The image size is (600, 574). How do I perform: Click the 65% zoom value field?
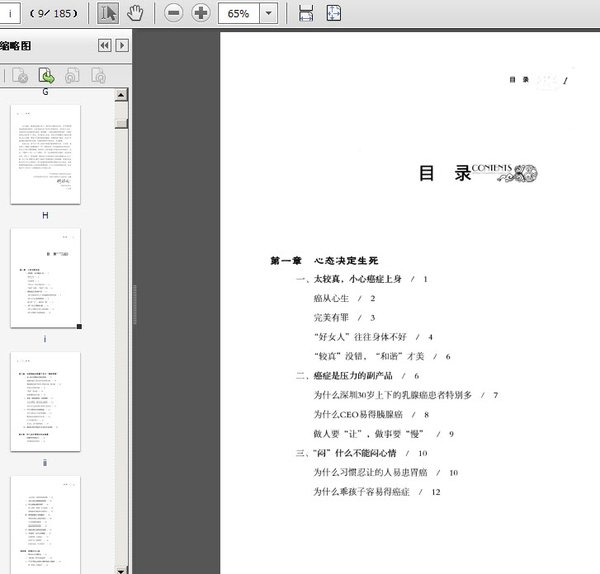coord(238,13)
